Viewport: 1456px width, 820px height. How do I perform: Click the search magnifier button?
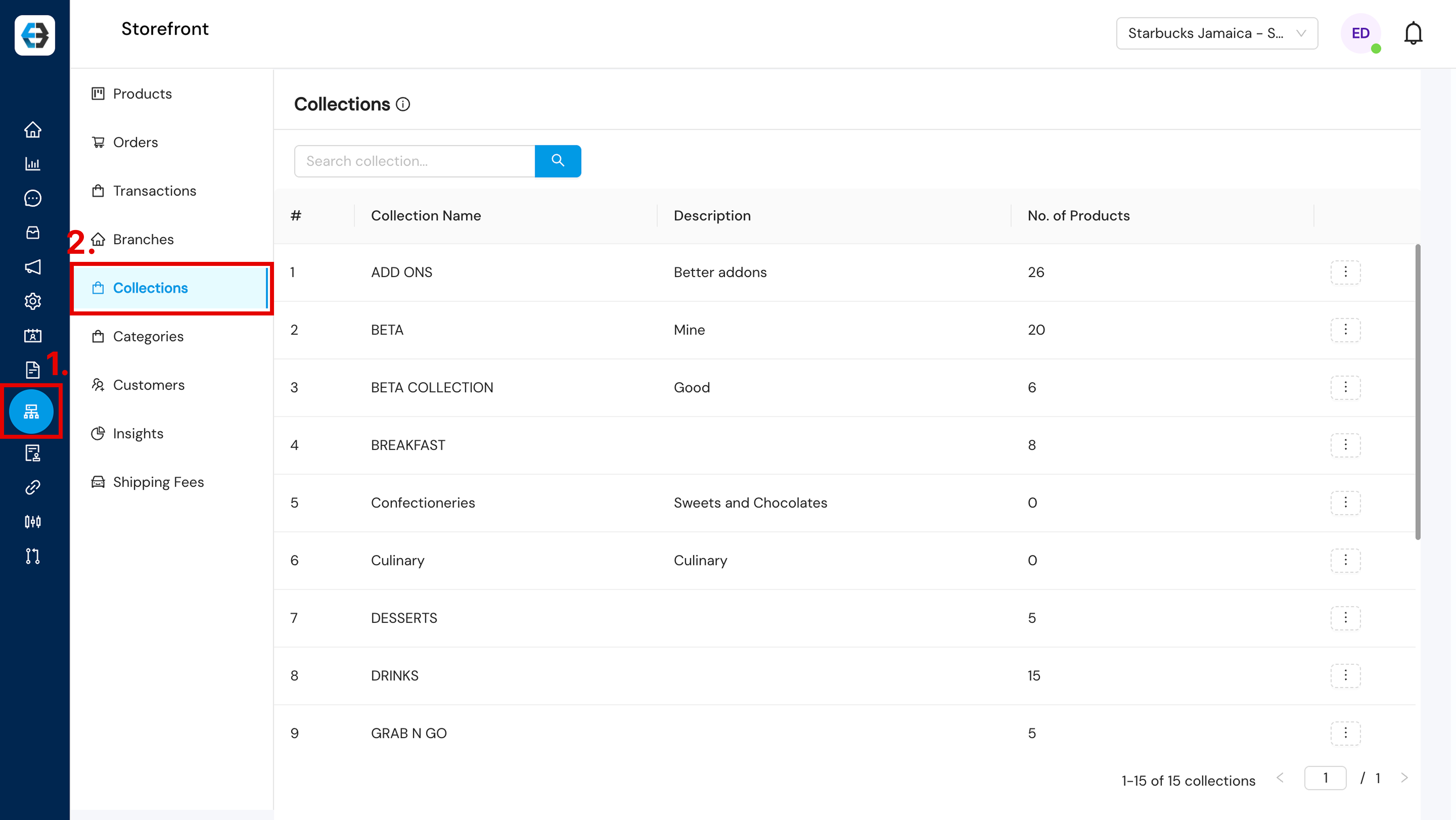(x=557, y=161)
